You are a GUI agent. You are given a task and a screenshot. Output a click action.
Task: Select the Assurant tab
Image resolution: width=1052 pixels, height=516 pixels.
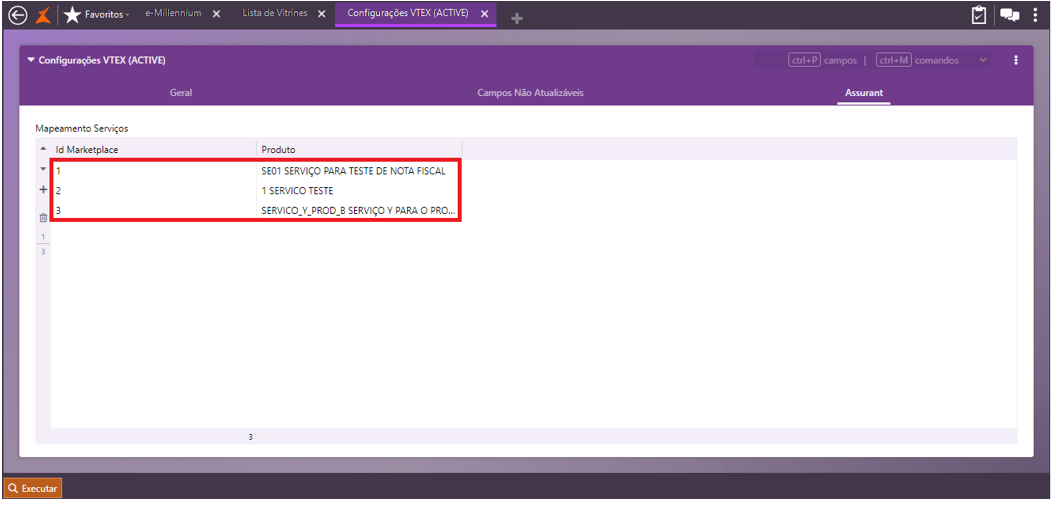click(x=863, y=93)
